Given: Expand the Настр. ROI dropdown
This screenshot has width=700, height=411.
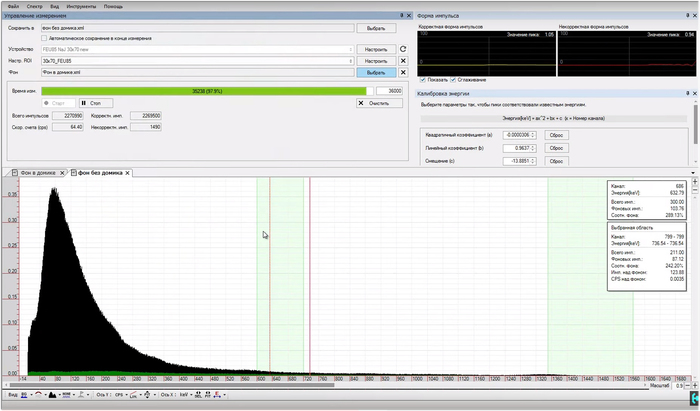Looking at the screenshot, I should [352, 61].
